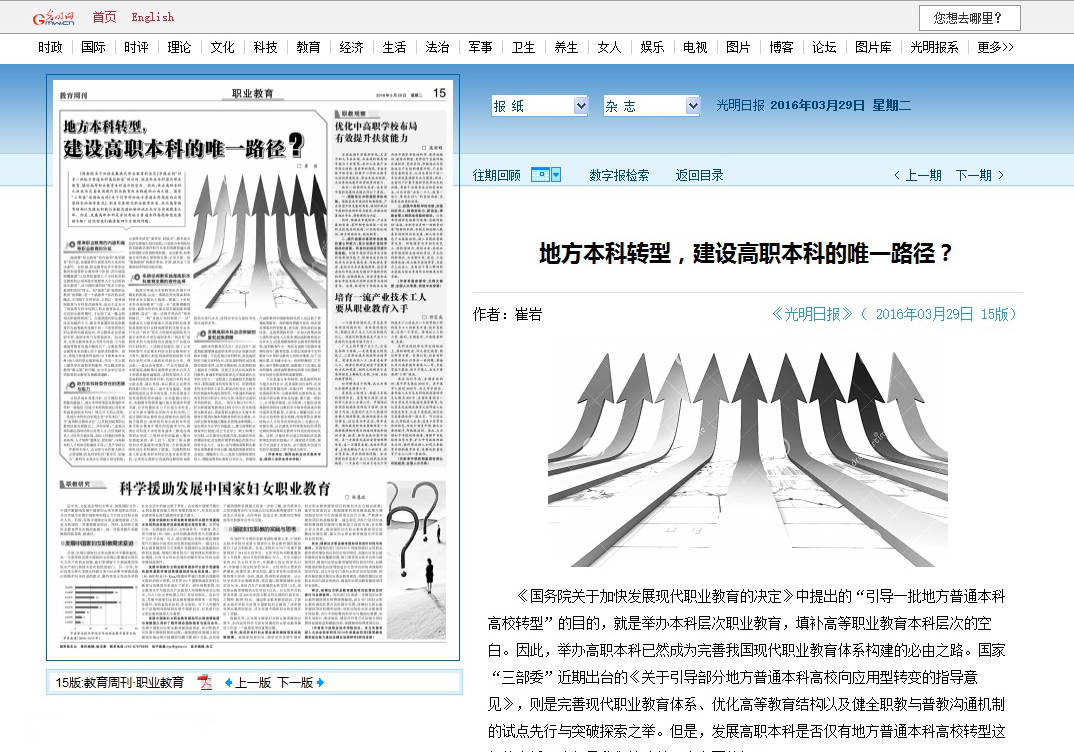1074x752 pixels.
Task: Click the right arrow after 下一版
Action: 321,683
